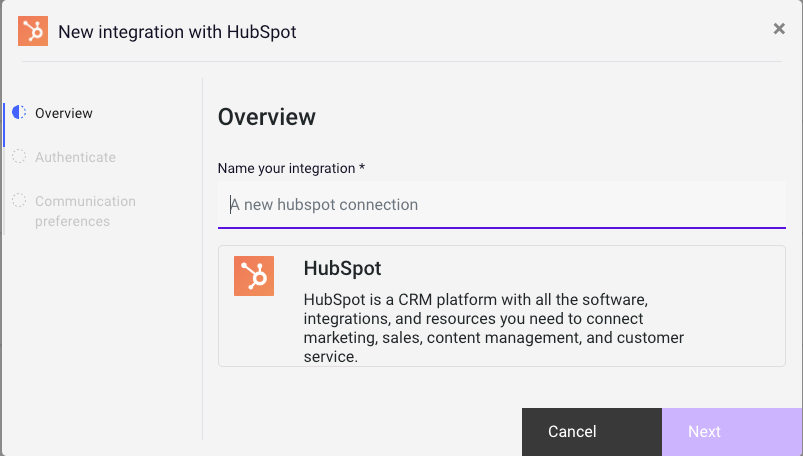Close the New integration dialog
This screenshot has width=803, height=456.
click(779, 29)
